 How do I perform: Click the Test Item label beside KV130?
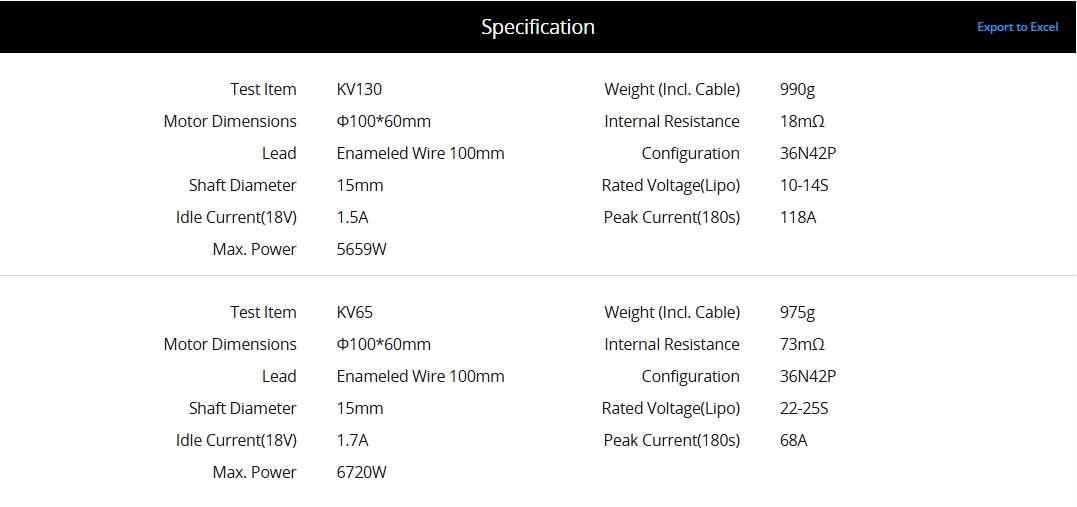263,89
